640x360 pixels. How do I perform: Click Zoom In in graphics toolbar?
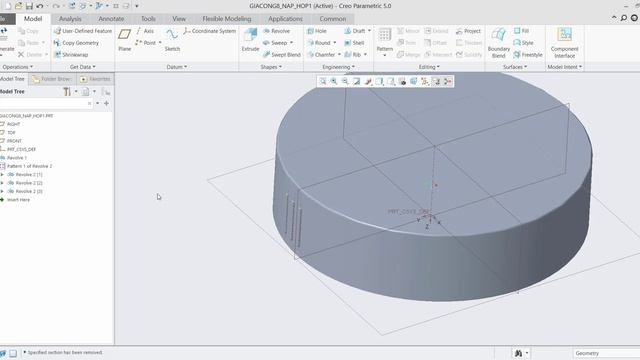point(334,81)
